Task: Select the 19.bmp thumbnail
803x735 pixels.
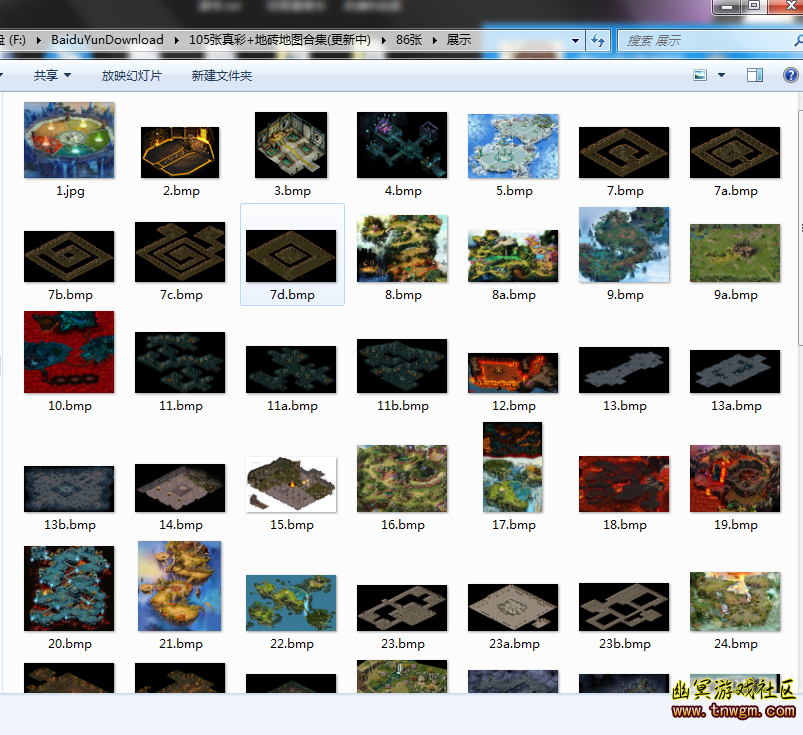Action: click(x=735, y=478)
